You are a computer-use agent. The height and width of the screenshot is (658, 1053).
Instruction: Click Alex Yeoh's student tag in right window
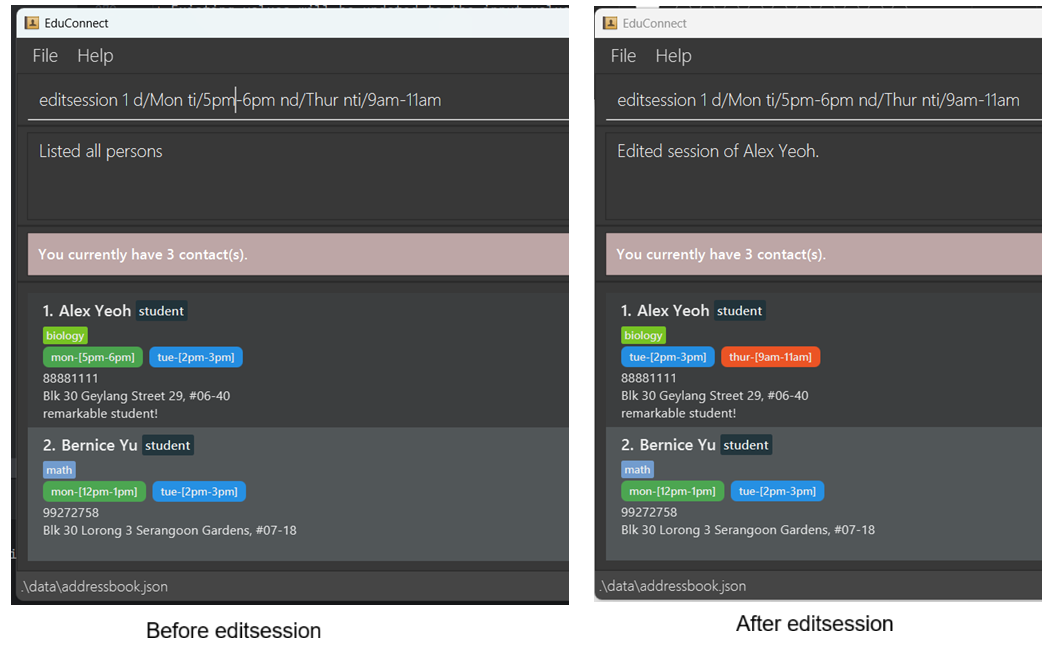(739, 311)
